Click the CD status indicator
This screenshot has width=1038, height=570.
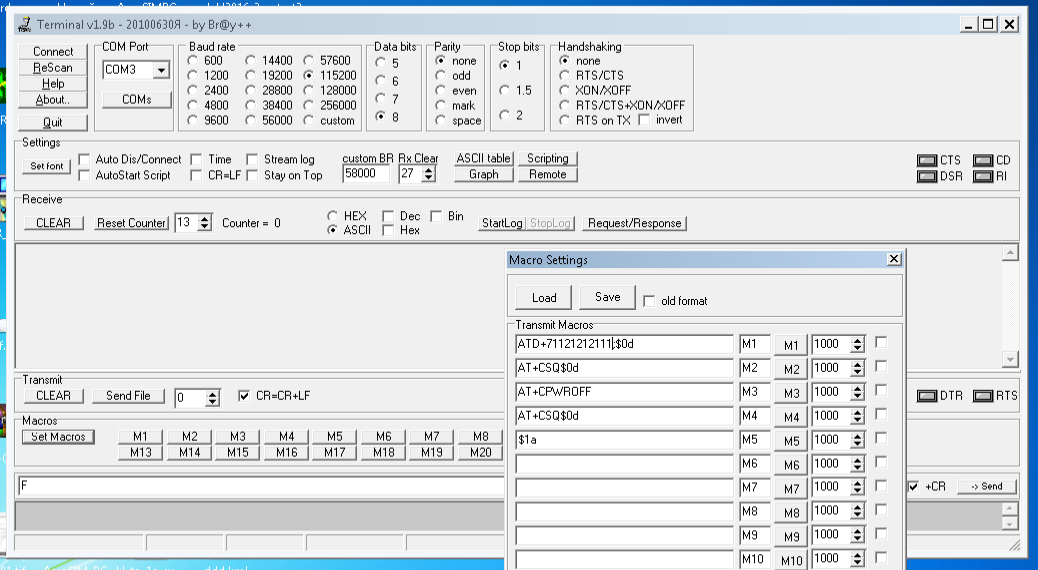click(982, 161)
